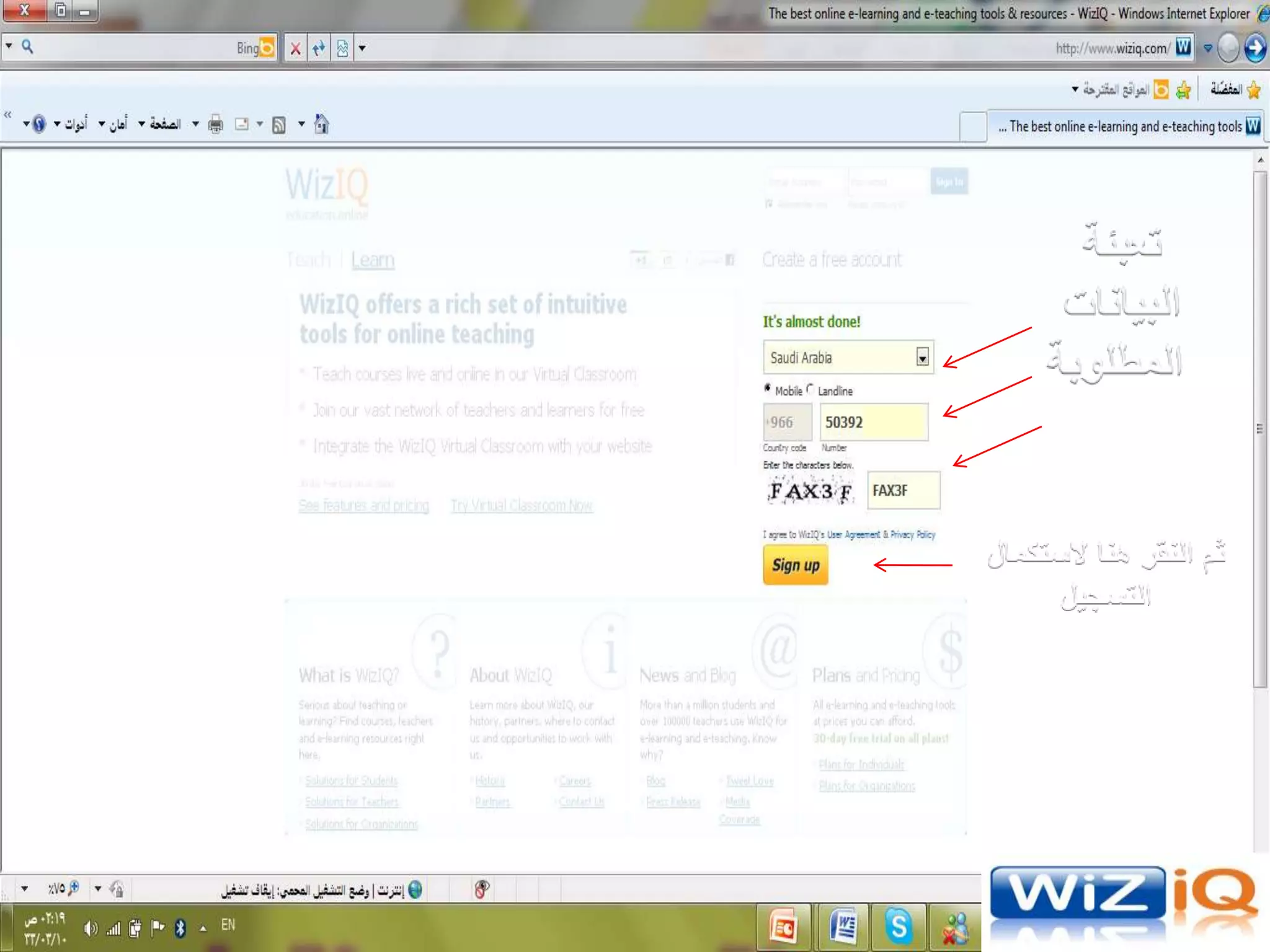Open Word from the taskbar
This screenshot has height=952, width=1270.
[x=842, y=927]
